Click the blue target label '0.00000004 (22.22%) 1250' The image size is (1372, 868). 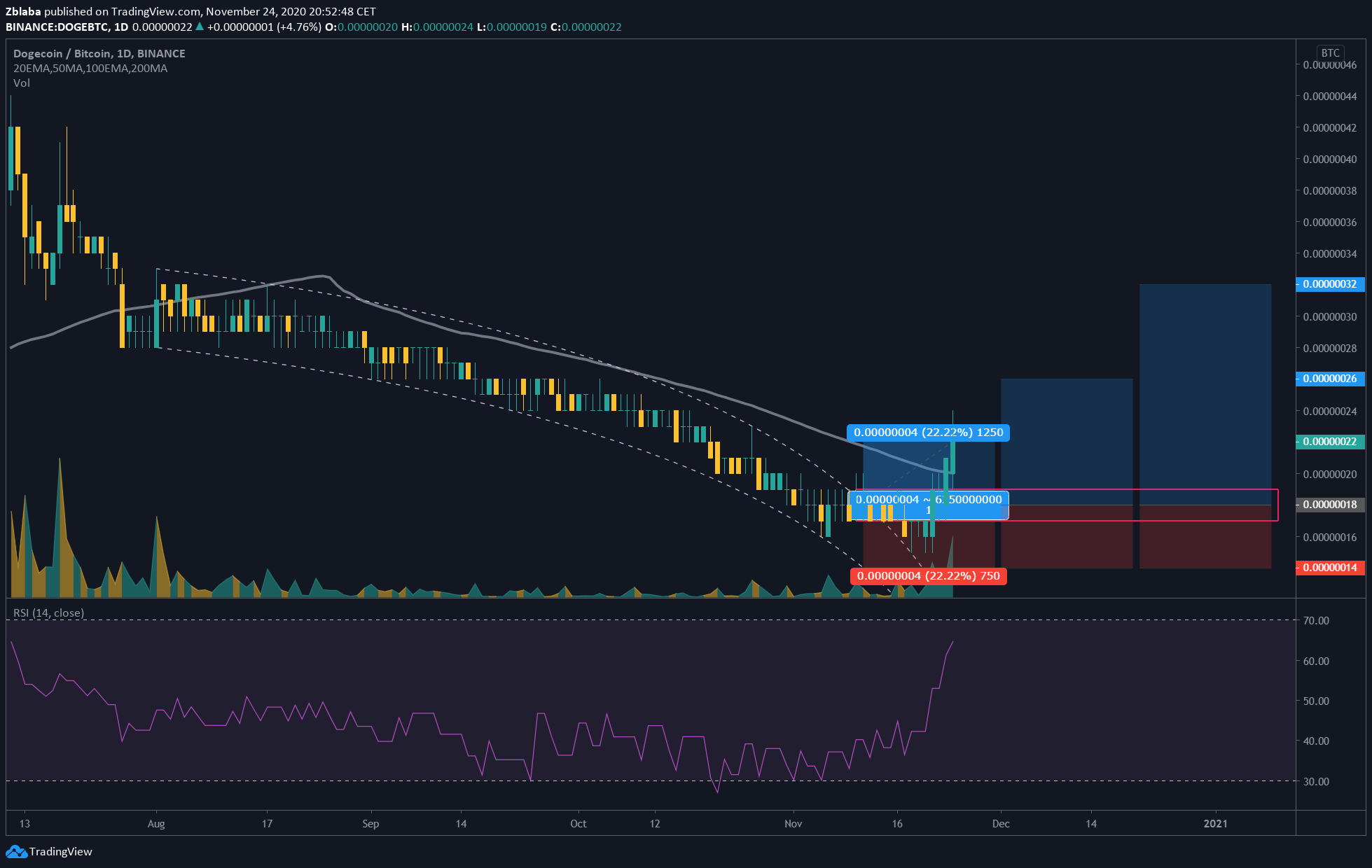click(x=928, y=433)
